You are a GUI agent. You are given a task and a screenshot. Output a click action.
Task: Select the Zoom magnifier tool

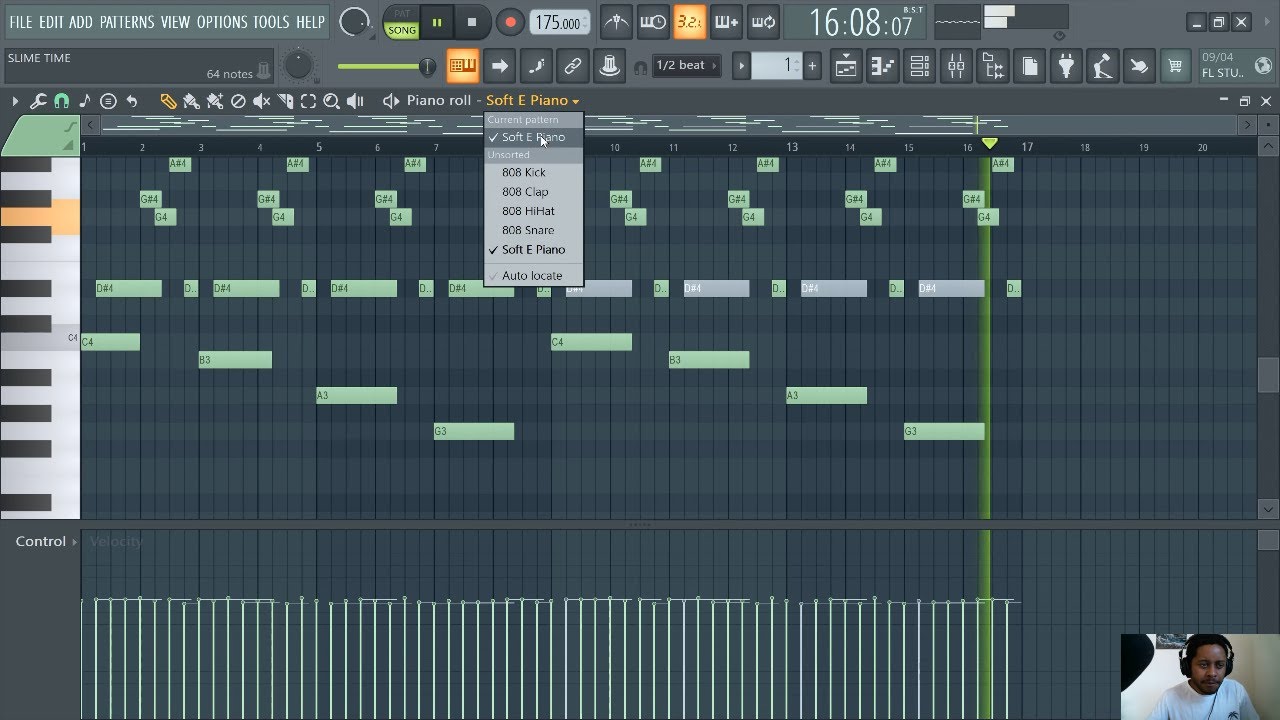click(x=331, y=101)
